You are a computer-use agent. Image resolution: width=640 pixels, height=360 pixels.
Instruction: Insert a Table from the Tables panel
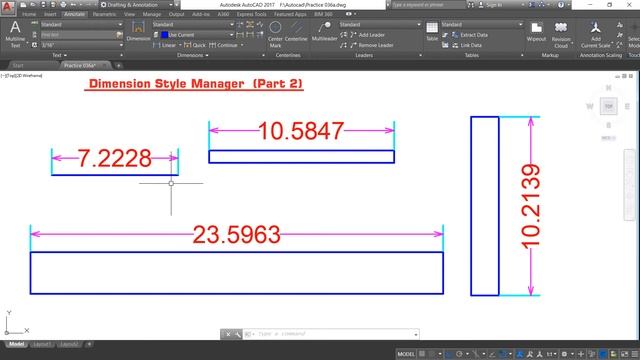[x=432, y=31]
